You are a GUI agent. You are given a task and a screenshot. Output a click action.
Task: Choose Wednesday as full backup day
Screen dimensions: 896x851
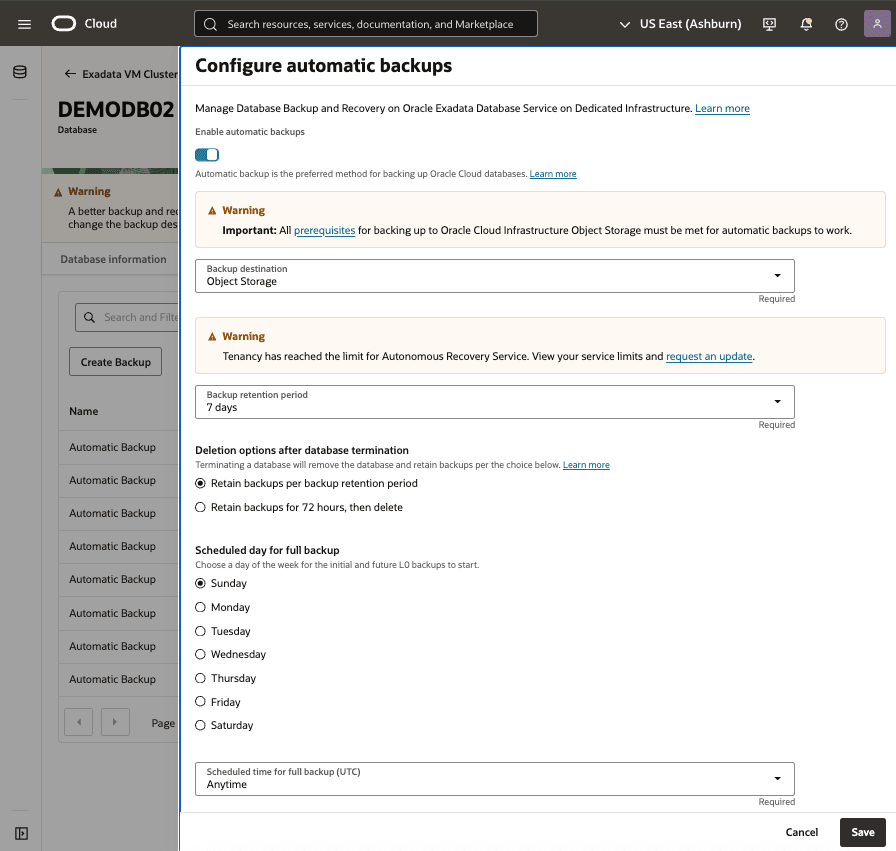click(199, 654)
